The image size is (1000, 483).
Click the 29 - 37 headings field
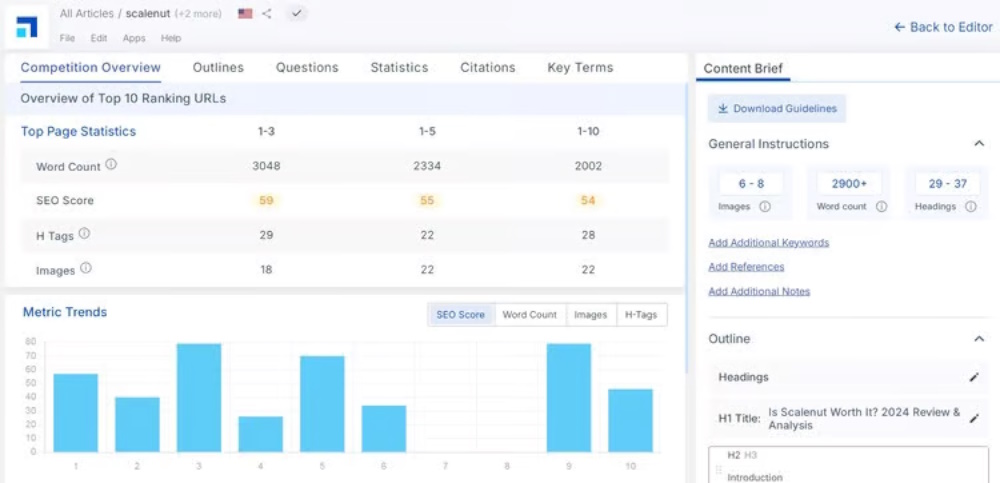[947, 184]
